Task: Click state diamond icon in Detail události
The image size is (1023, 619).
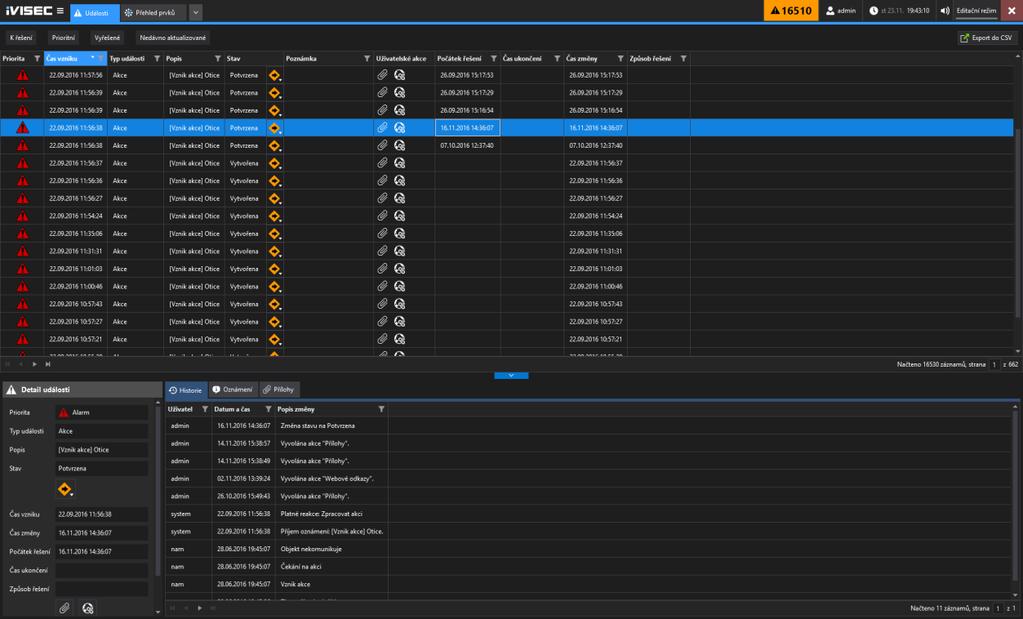Action: [x=65, y=489]
